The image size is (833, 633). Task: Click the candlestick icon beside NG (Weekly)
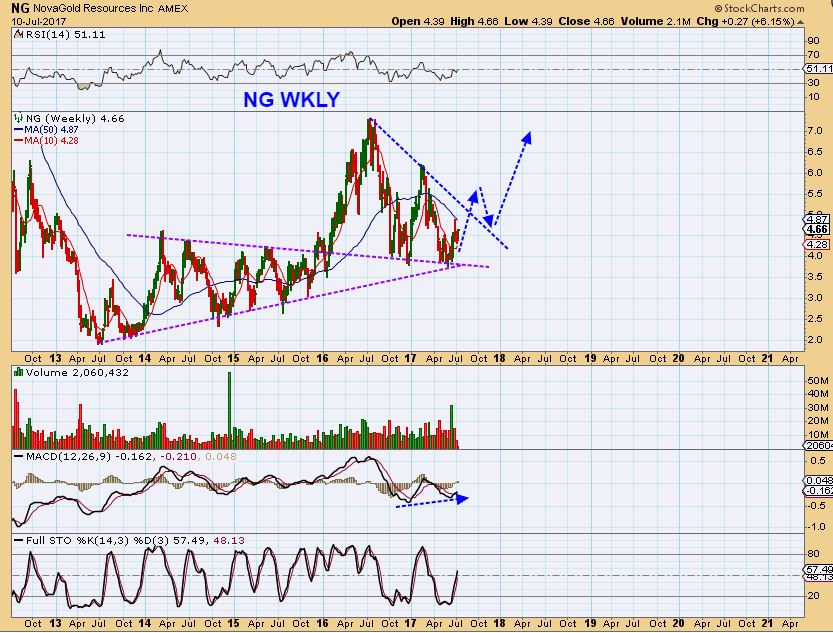pos(19,118)
